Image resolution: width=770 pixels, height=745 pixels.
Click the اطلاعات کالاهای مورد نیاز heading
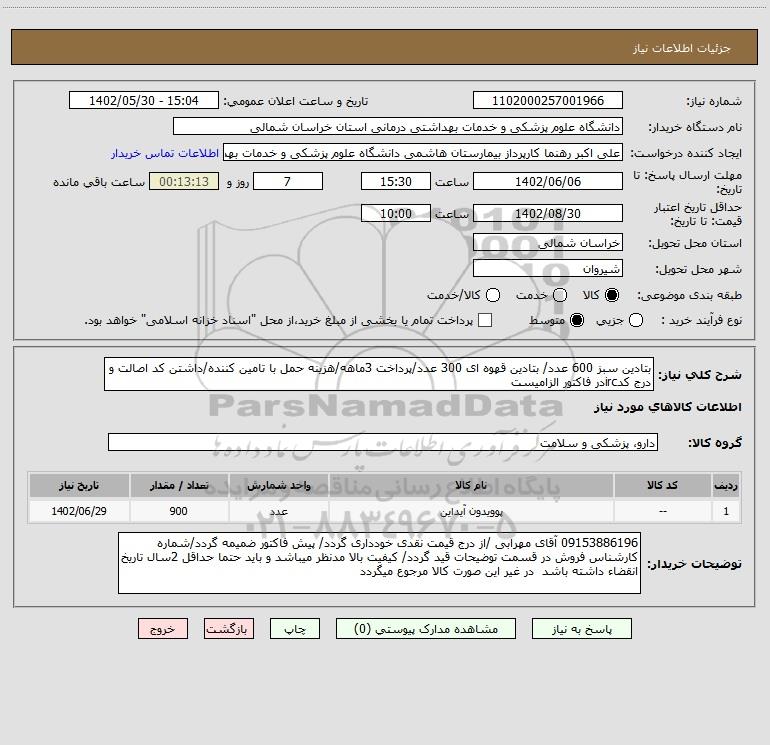click(x=668, y=407)
